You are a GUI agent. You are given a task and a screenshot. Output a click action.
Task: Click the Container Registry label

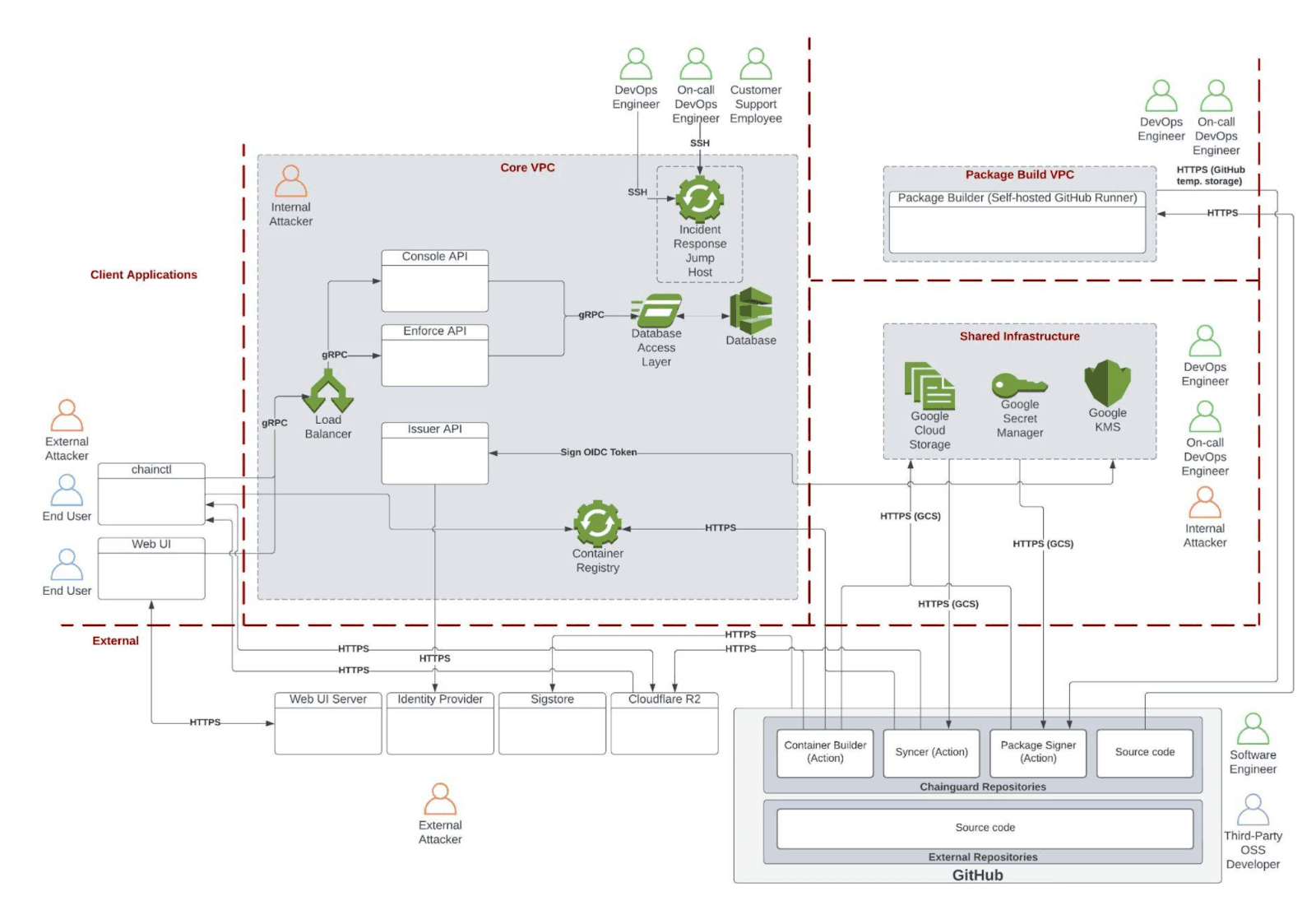pos(597,561)
